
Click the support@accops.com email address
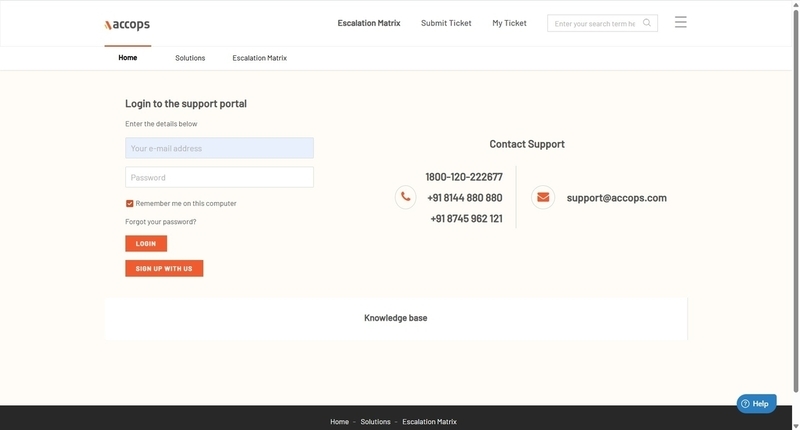coord(616,198)
